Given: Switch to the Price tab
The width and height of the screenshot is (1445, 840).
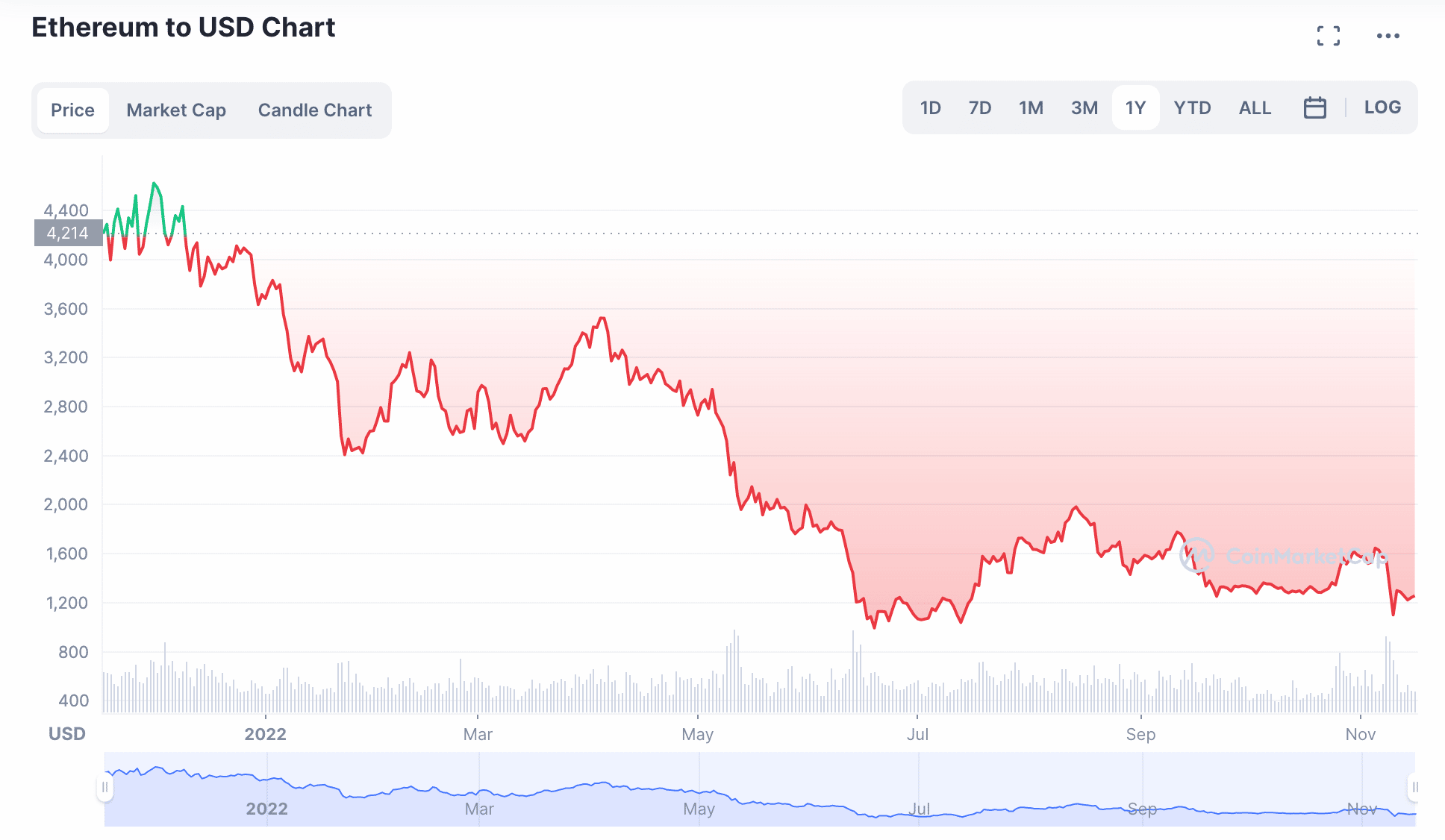Looking at the screenshot, I should [72, 110].
